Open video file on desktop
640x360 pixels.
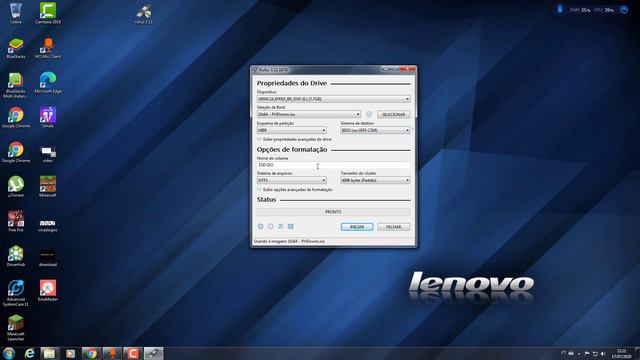(x=48, y=153)
